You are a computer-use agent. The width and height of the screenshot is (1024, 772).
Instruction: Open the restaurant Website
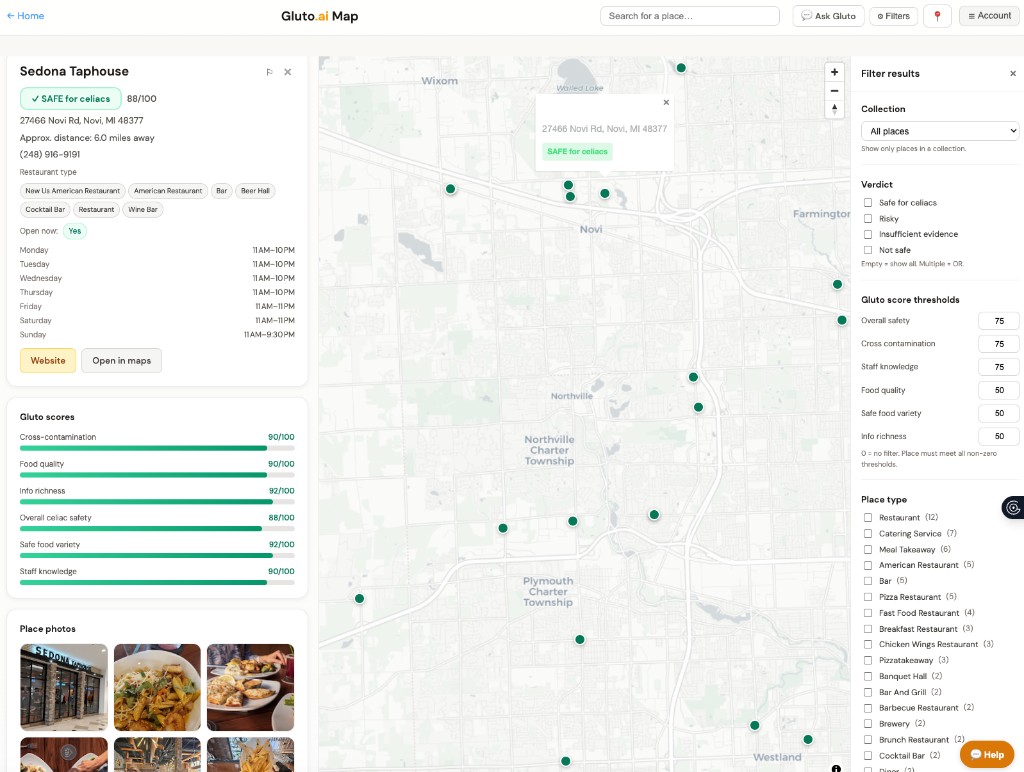(48, 361)
